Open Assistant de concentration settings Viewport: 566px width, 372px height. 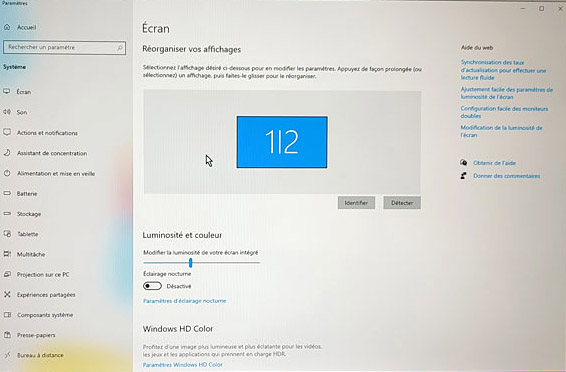pos(52,153)
